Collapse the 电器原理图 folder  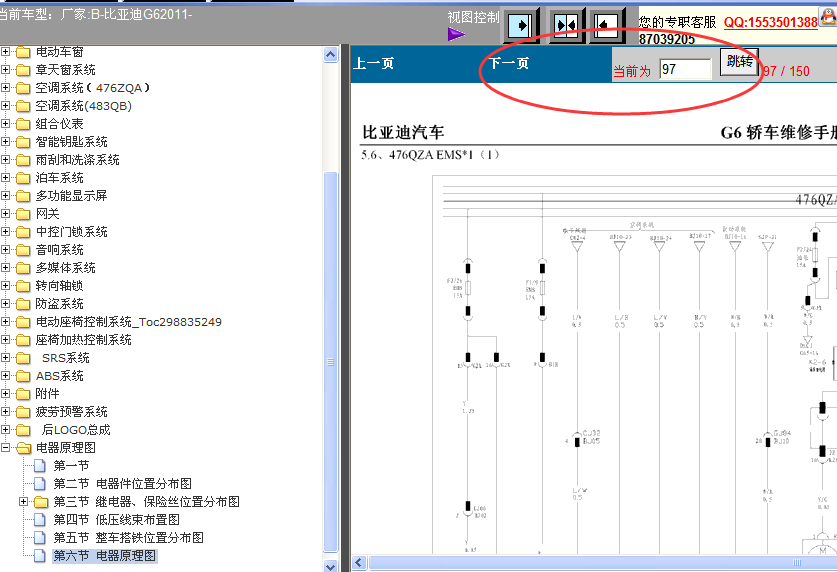point(5,448)
